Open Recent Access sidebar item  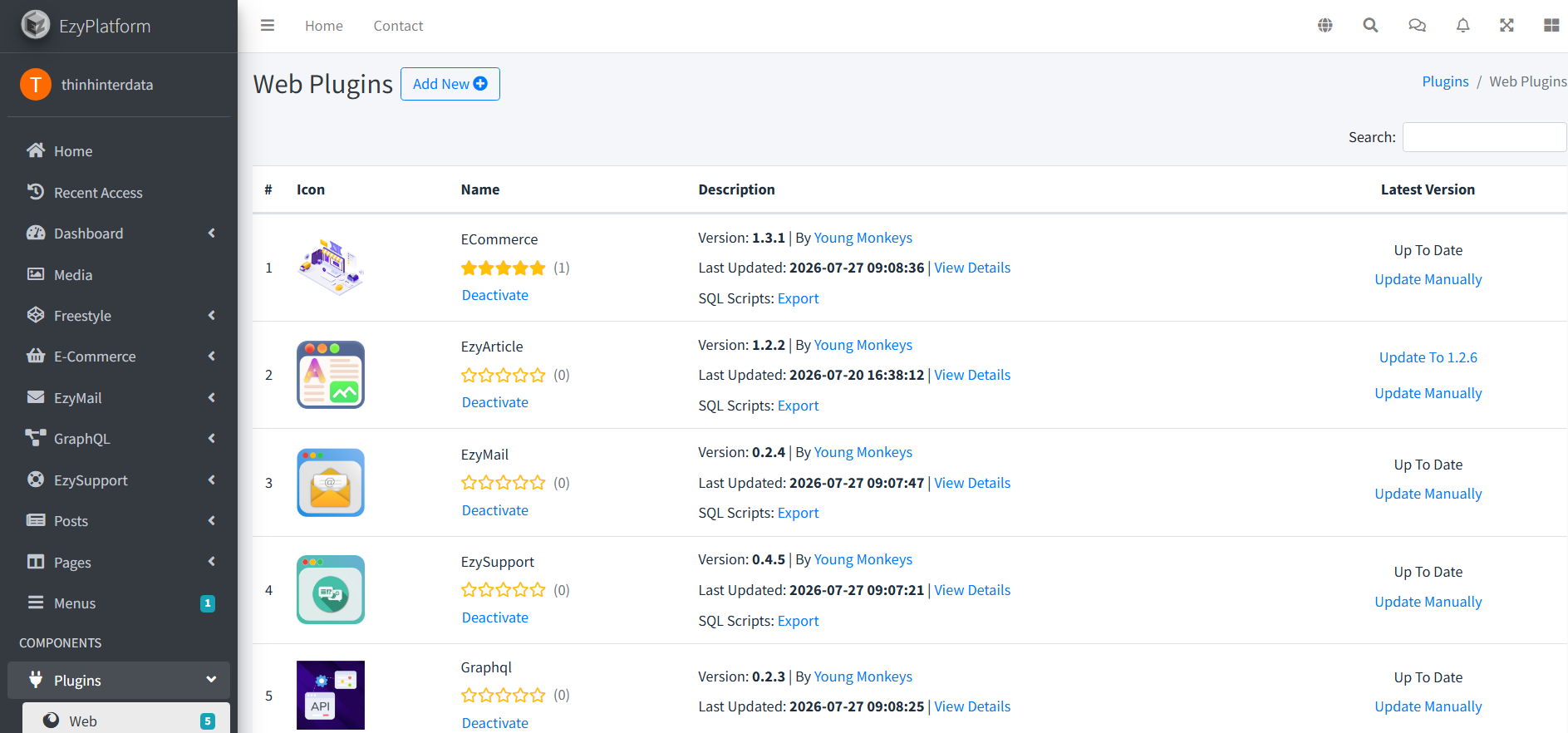[x=119, y=192]
